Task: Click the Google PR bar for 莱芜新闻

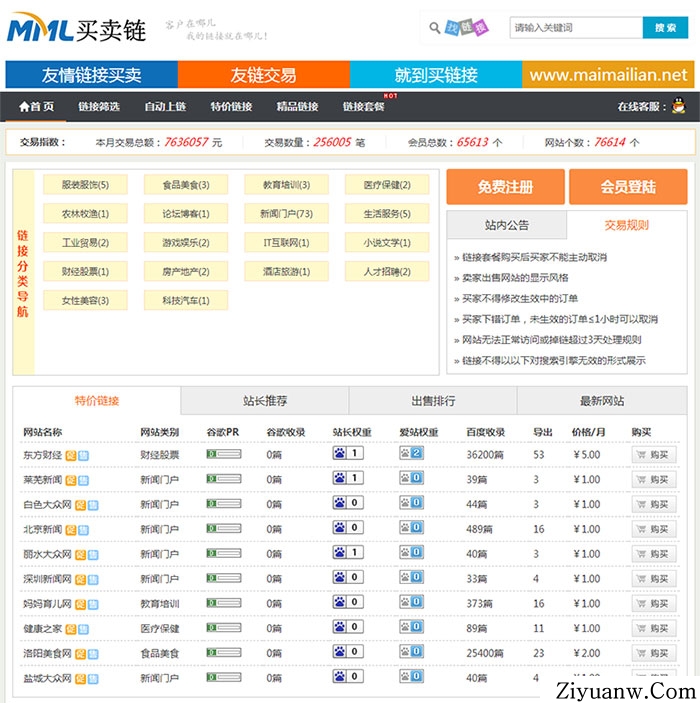Action: click(x=223, y=479)
